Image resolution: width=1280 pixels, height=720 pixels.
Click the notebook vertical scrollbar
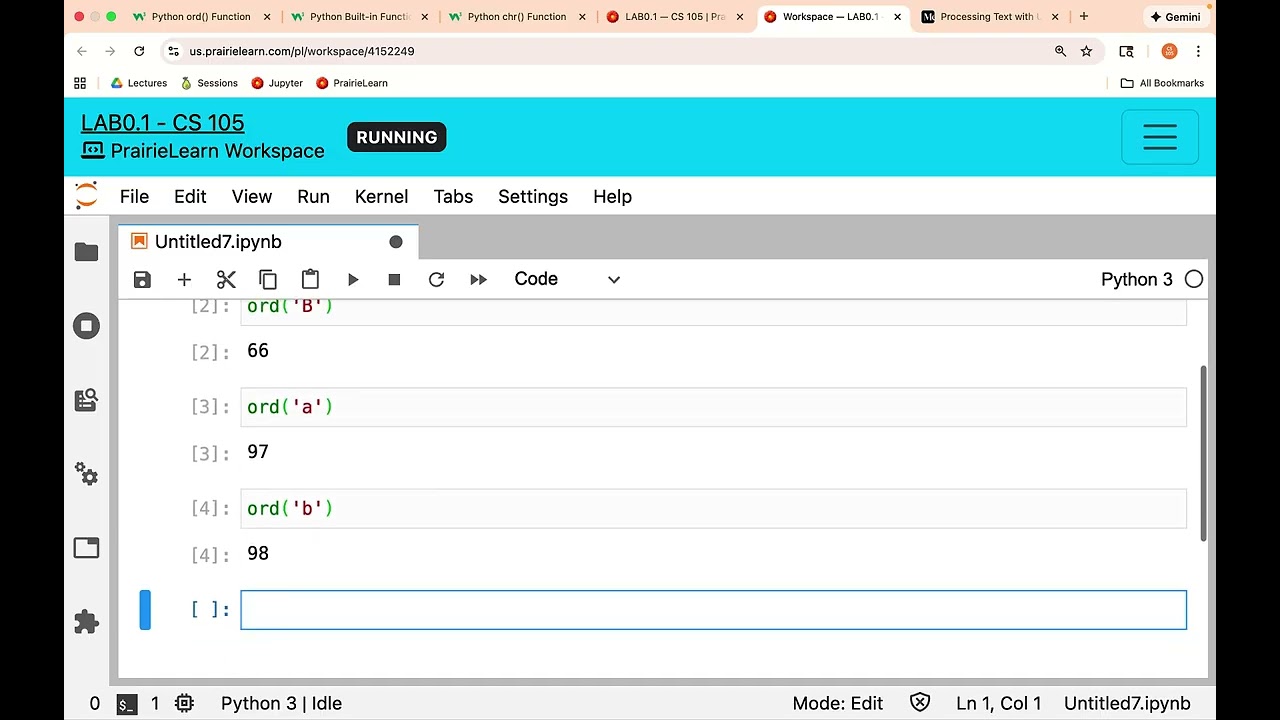(x=1202, y=455)
